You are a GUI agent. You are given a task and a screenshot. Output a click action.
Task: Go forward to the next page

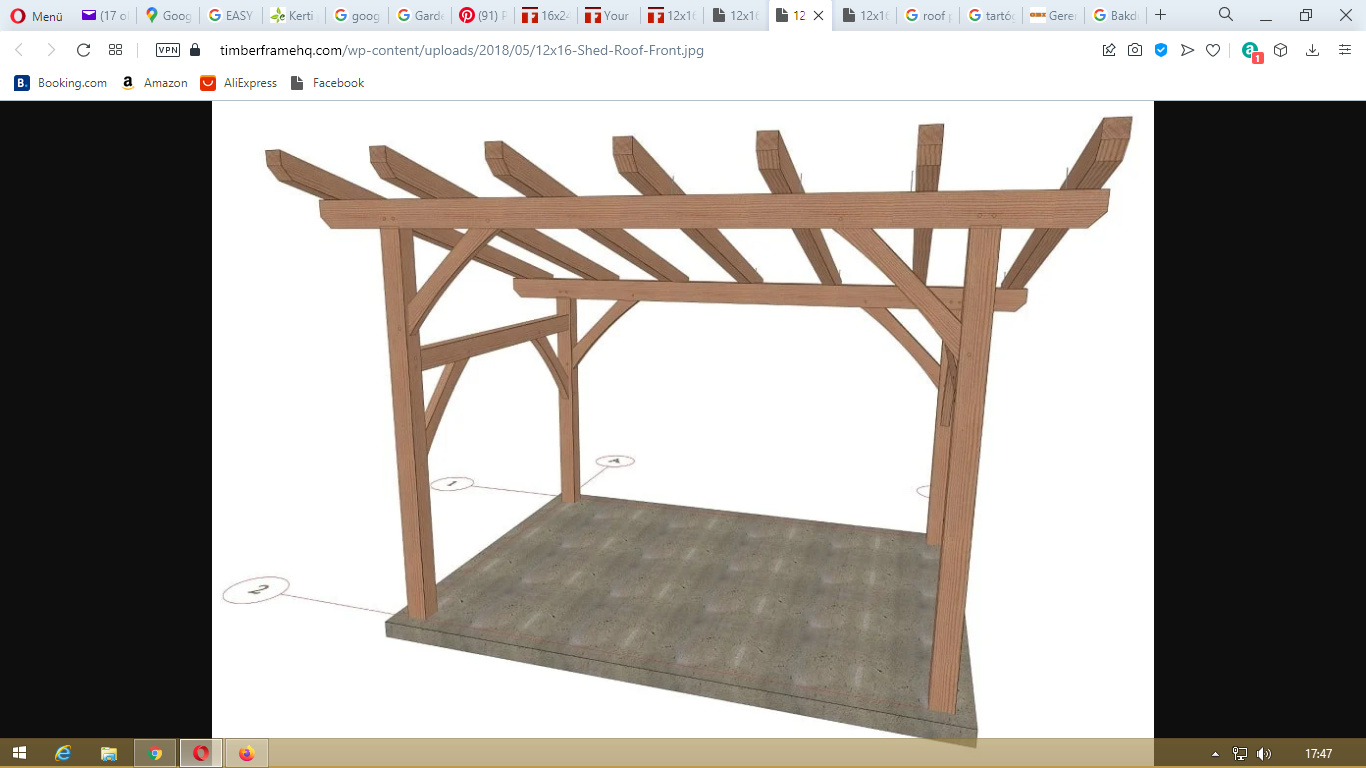click(51, 50)
